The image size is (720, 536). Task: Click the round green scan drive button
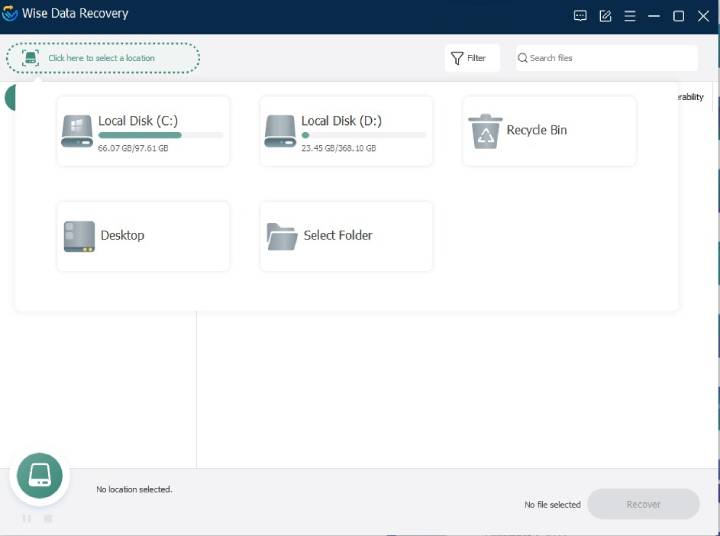coord(39,475)
